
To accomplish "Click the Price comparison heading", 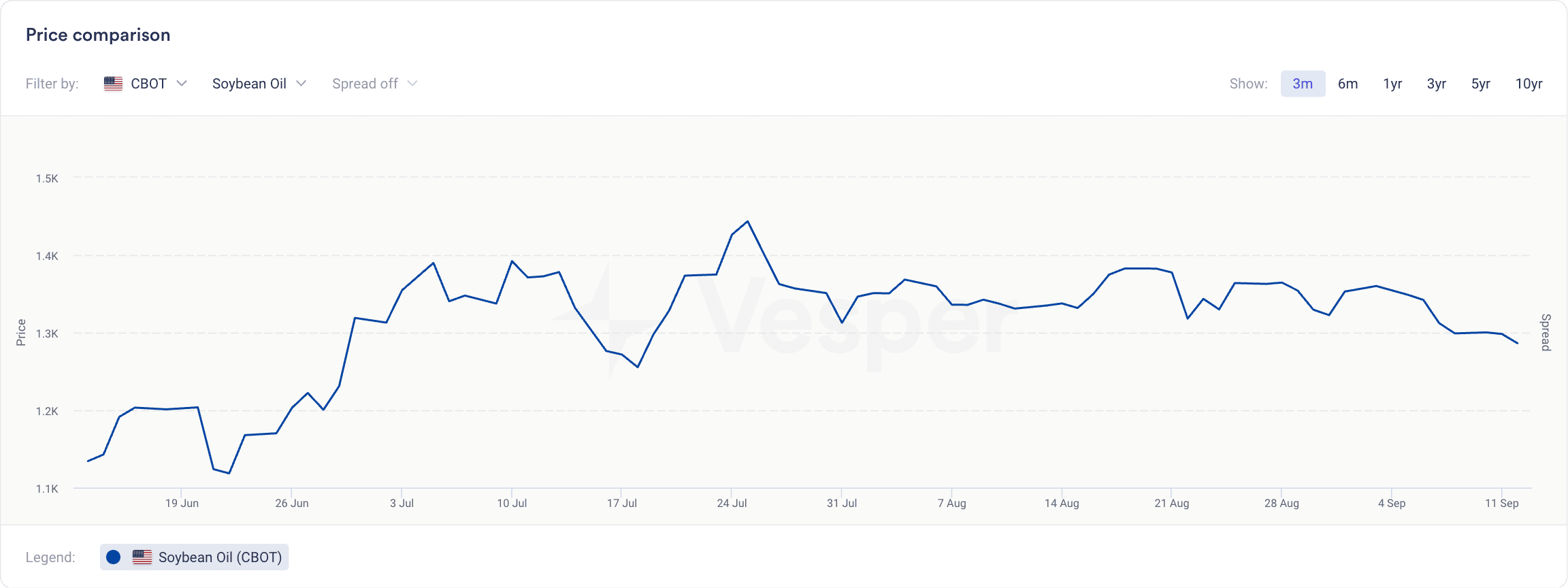I will click(98, 35).
